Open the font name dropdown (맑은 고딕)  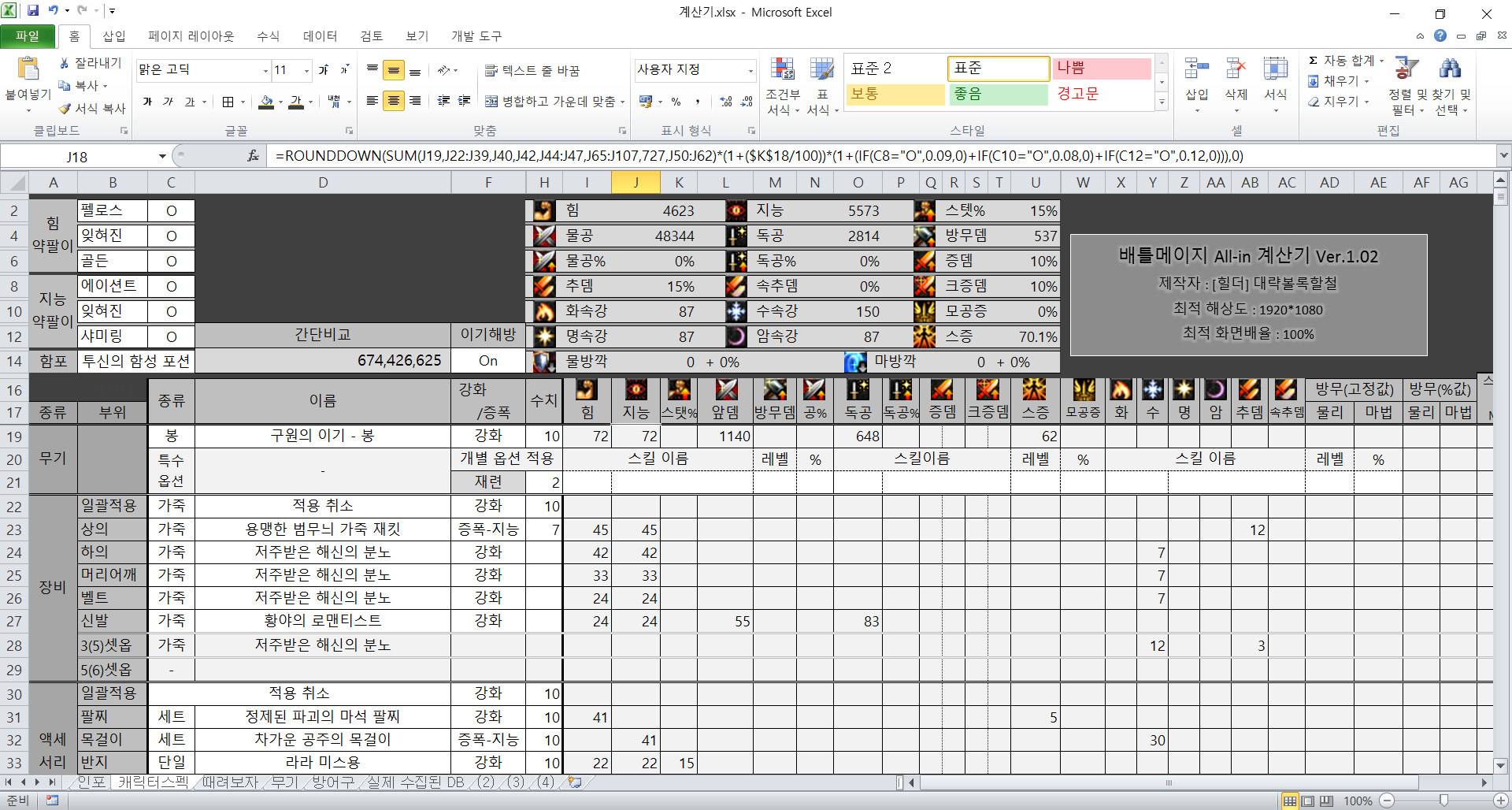tap(265, 71)
